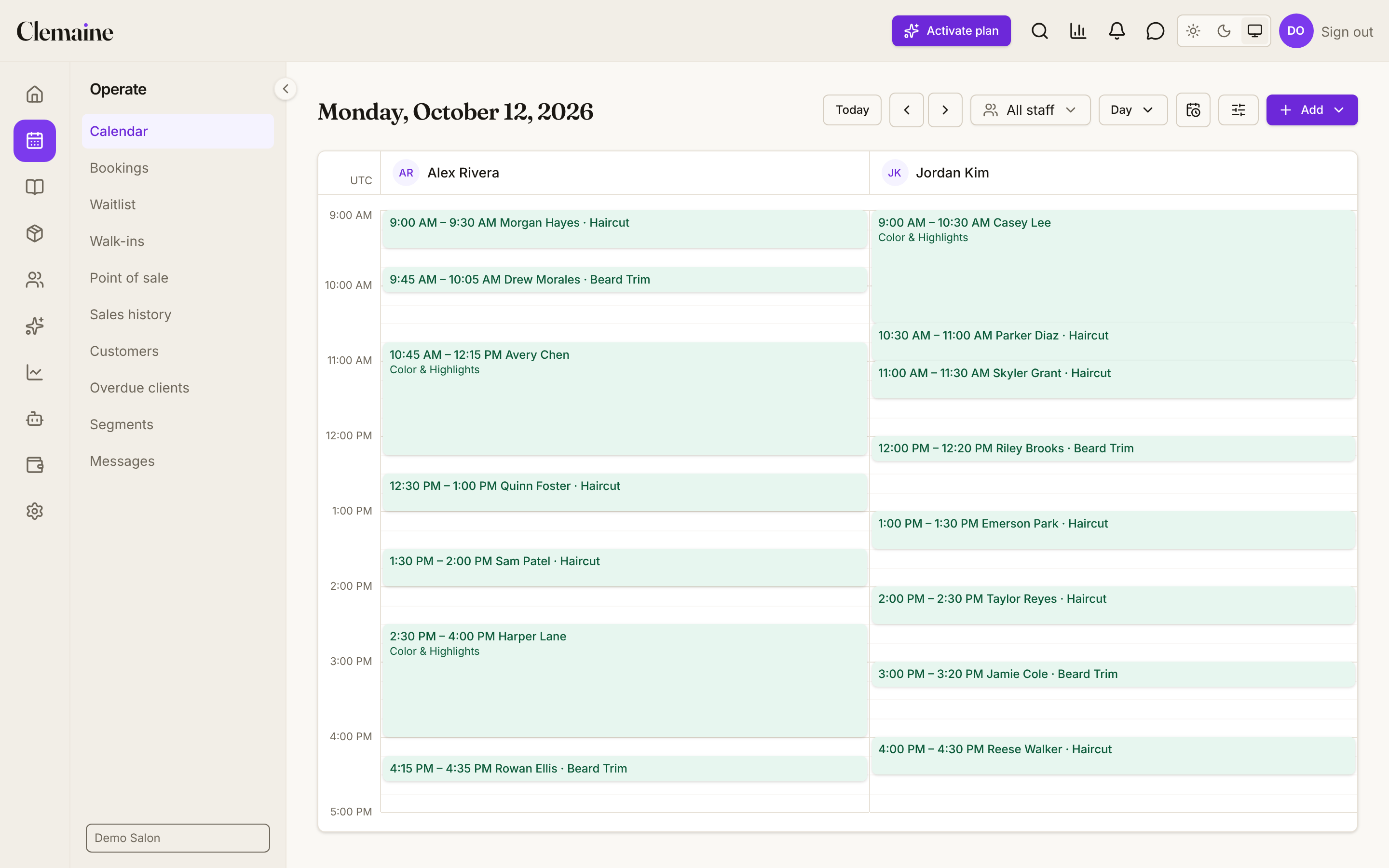The width and height of the screenshot is (1389, 868).
Task: Open the wallet icon in sidebar rail
Action: (34, 465)
